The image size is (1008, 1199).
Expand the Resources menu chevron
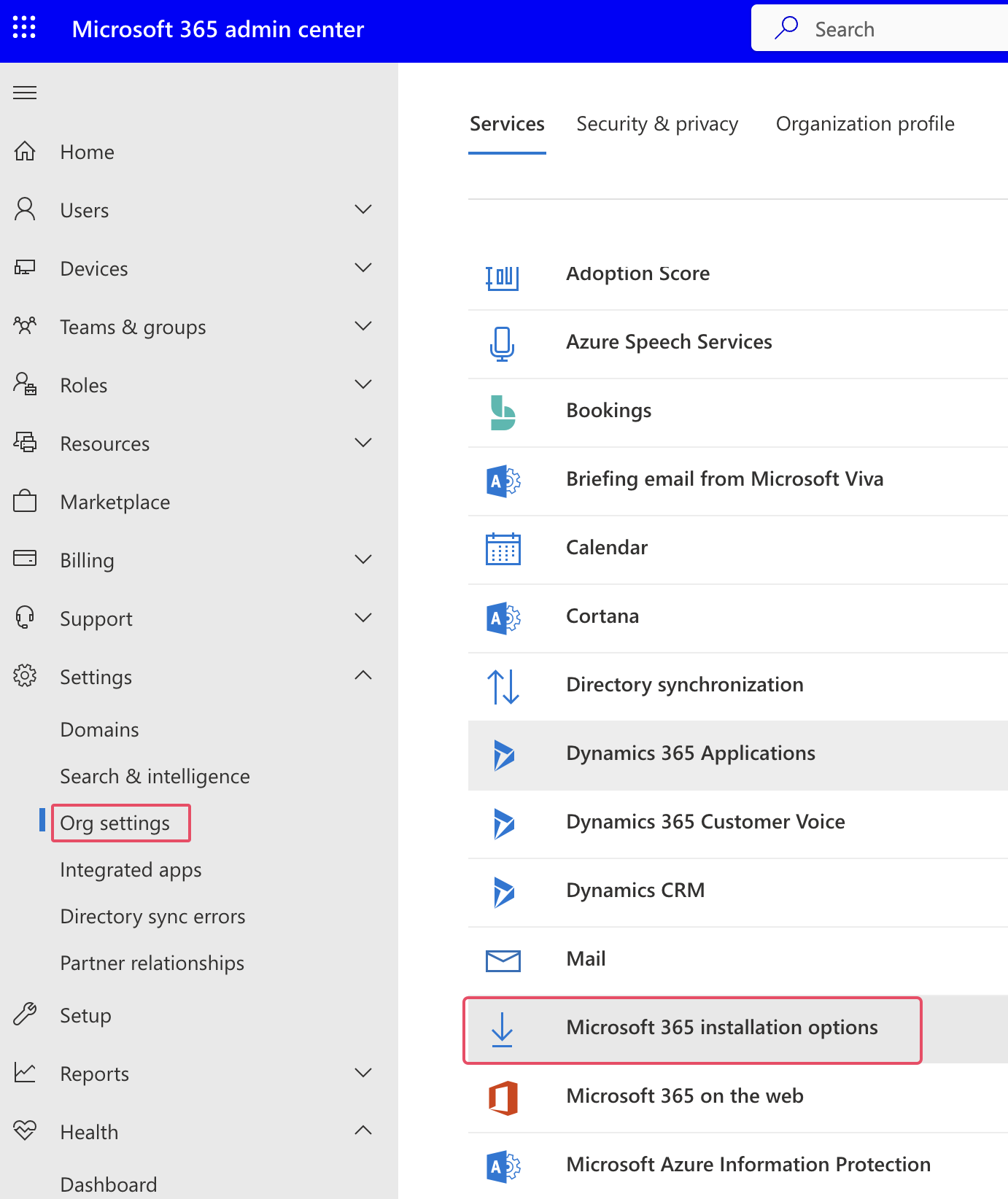click(363, 443)
